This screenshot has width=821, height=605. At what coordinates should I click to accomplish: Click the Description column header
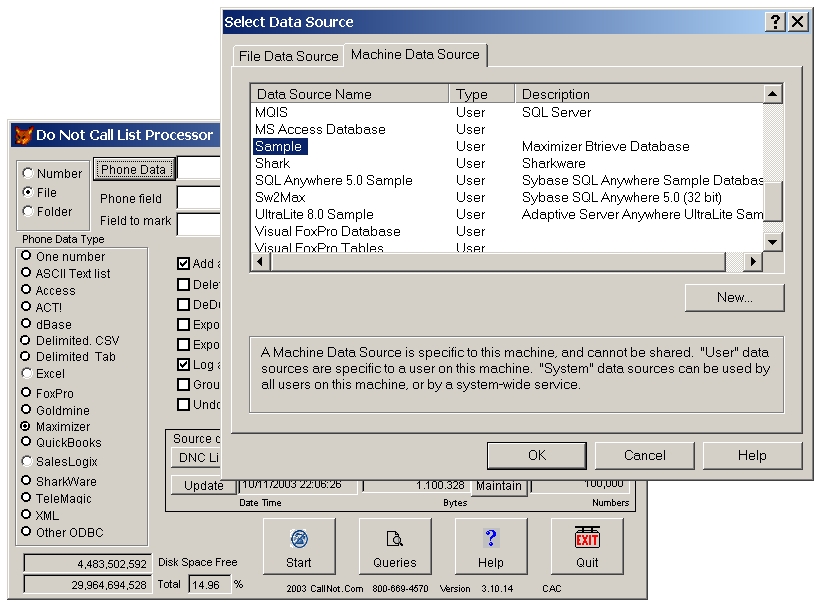coord(639,94)
